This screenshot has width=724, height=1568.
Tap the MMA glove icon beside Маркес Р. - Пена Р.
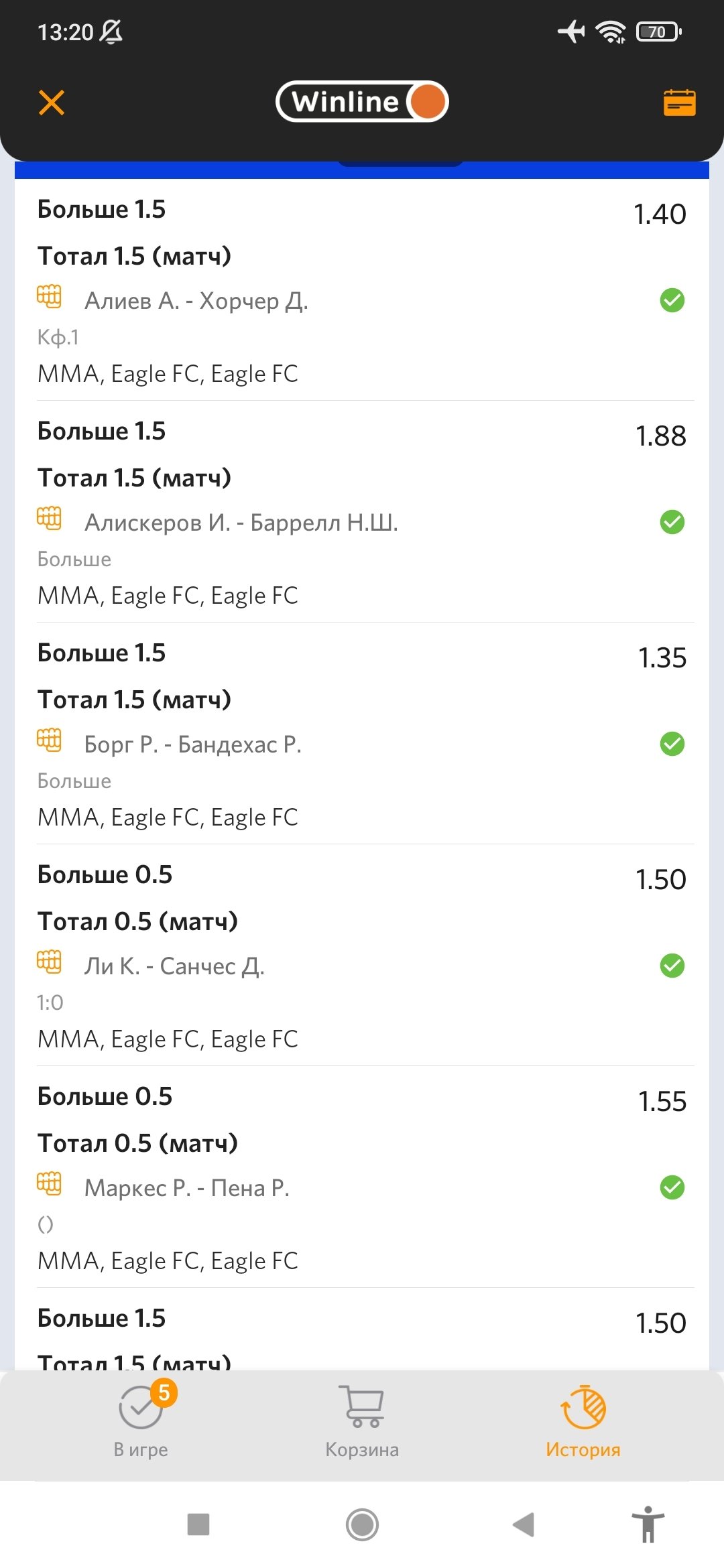tap(49, 1183)
